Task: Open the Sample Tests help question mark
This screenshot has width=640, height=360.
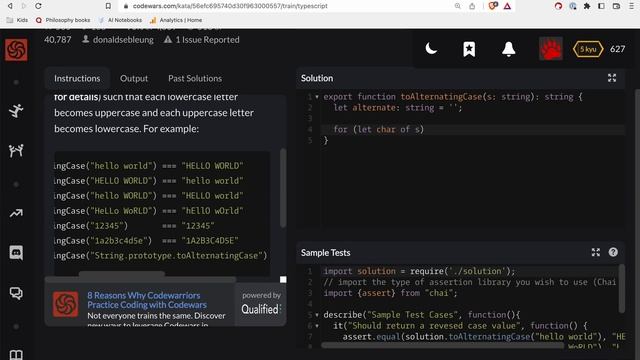Action: (x=613, y=252)
